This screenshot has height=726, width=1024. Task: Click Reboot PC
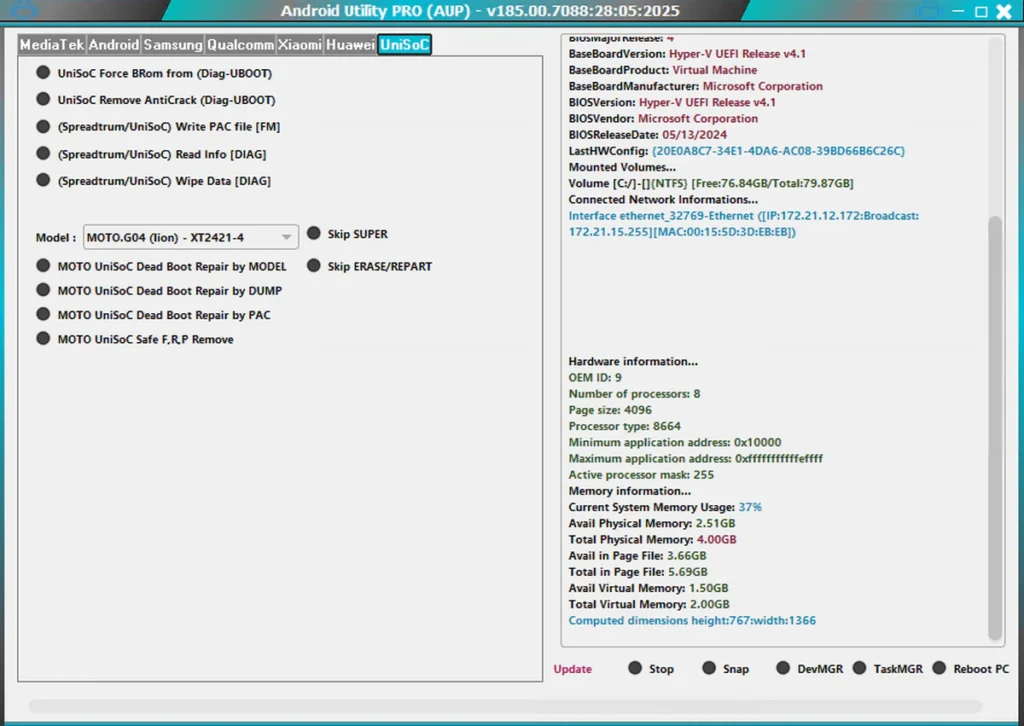tap(971, 669)
